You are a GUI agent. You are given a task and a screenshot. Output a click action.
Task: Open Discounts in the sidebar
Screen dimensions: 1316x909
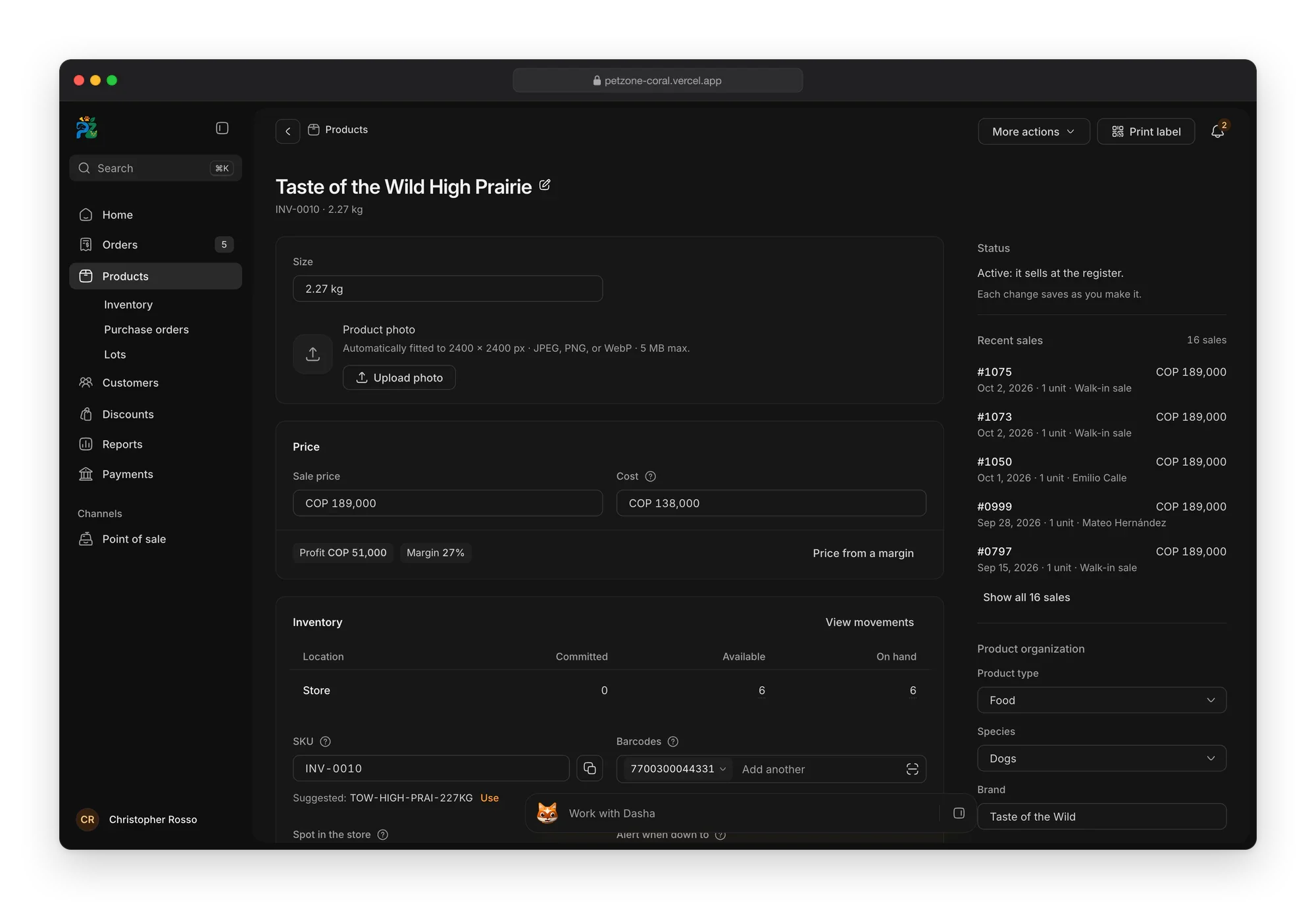click(155, 414)
